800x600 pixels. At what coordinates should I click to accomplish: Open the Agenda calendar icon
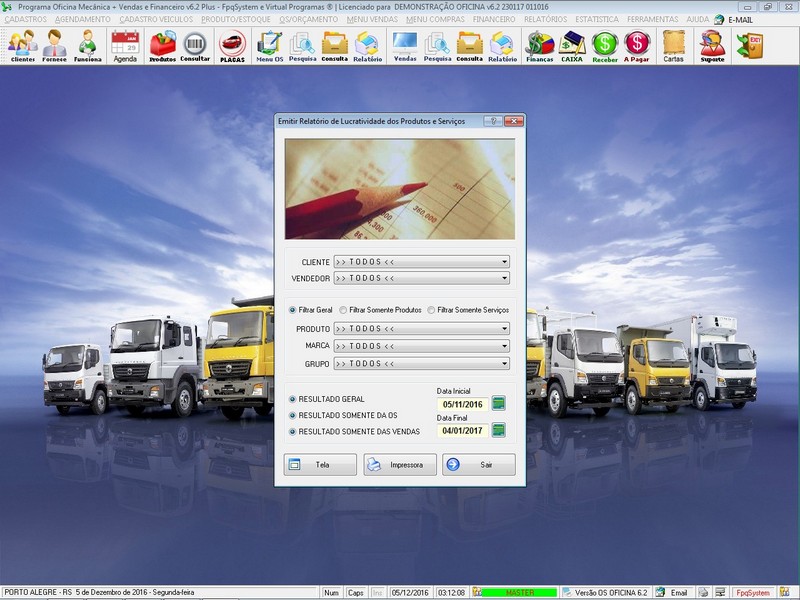tap(125, 46)
